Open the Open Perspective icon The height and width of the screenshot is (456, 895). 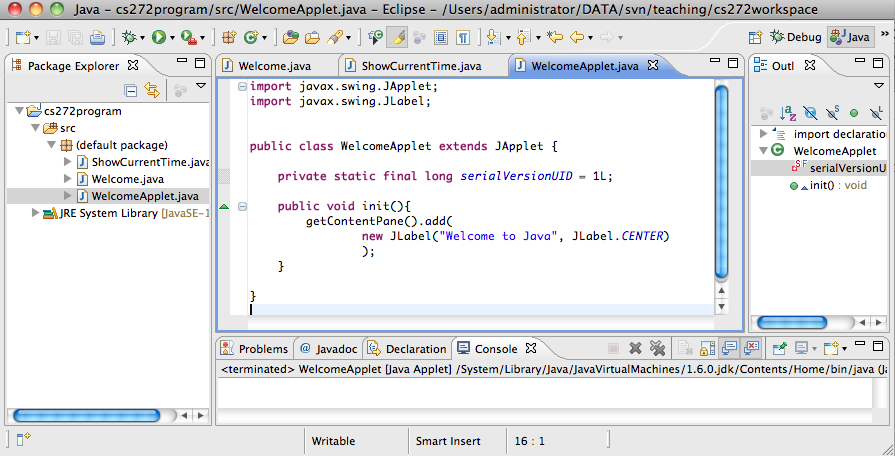756,38
